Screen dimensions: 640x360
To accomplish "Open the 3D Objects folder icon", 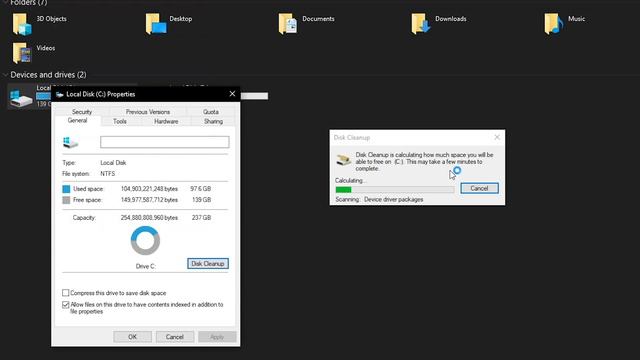I will [x=22, y=24].
